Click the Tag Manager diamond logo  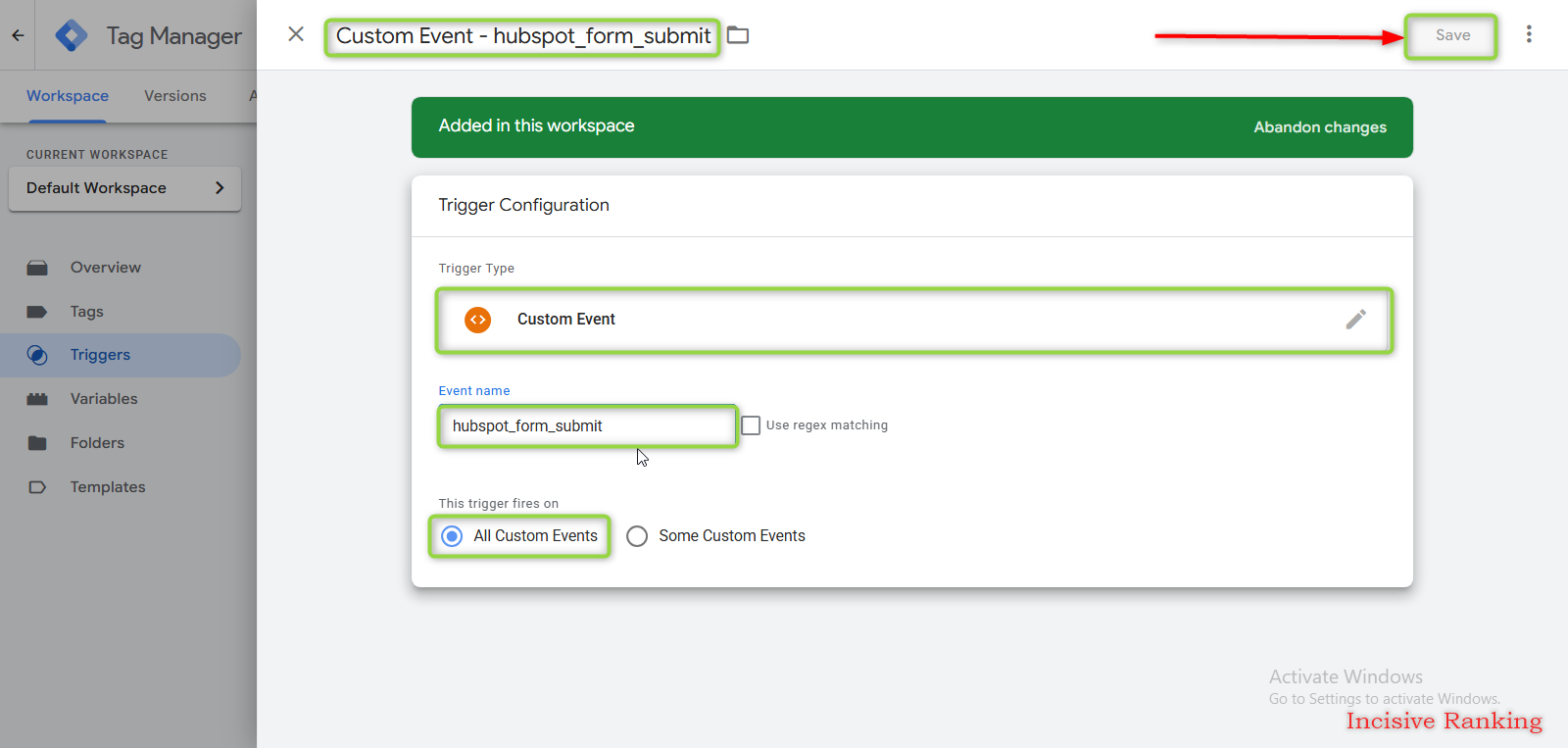coord(72,35)
